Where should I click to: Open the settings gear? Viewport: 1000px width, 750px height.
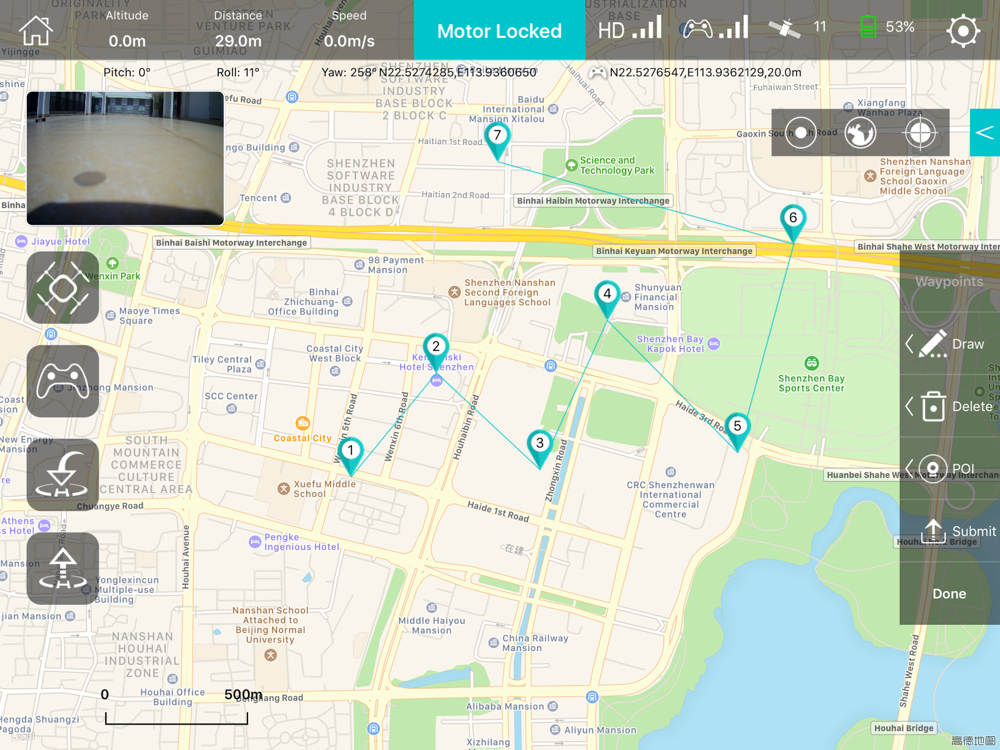(x=962, y=30)
